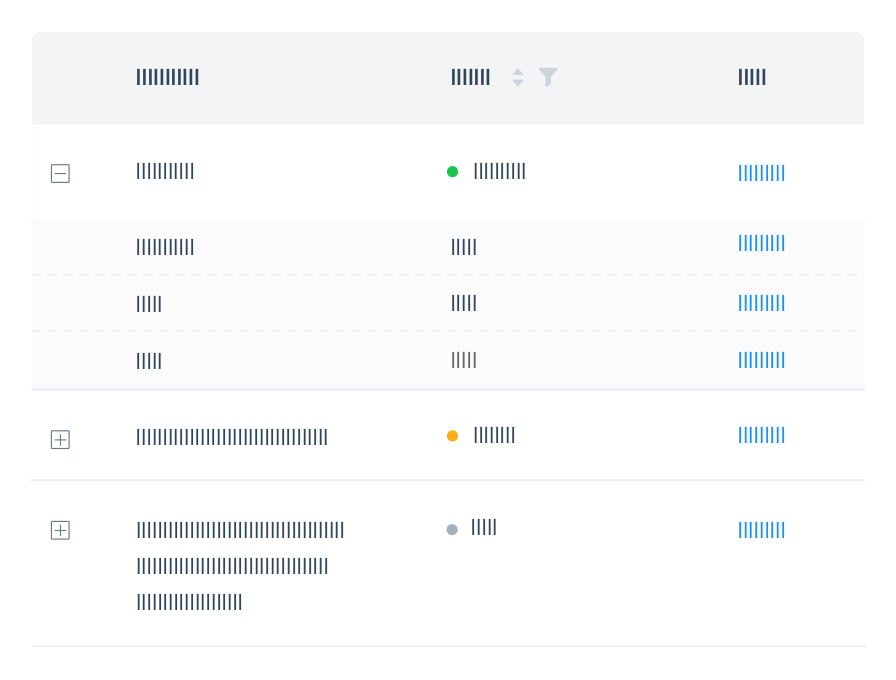Screen dimensions: 896x680
Task: Expand the row with orange status dot
Action: tap(60, 439)
